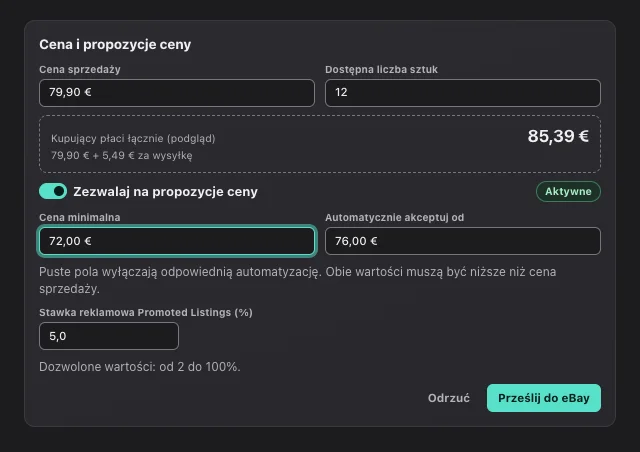
Task: Click the 'Cena i propozycje ceny' heading
Action: [115, 45]
